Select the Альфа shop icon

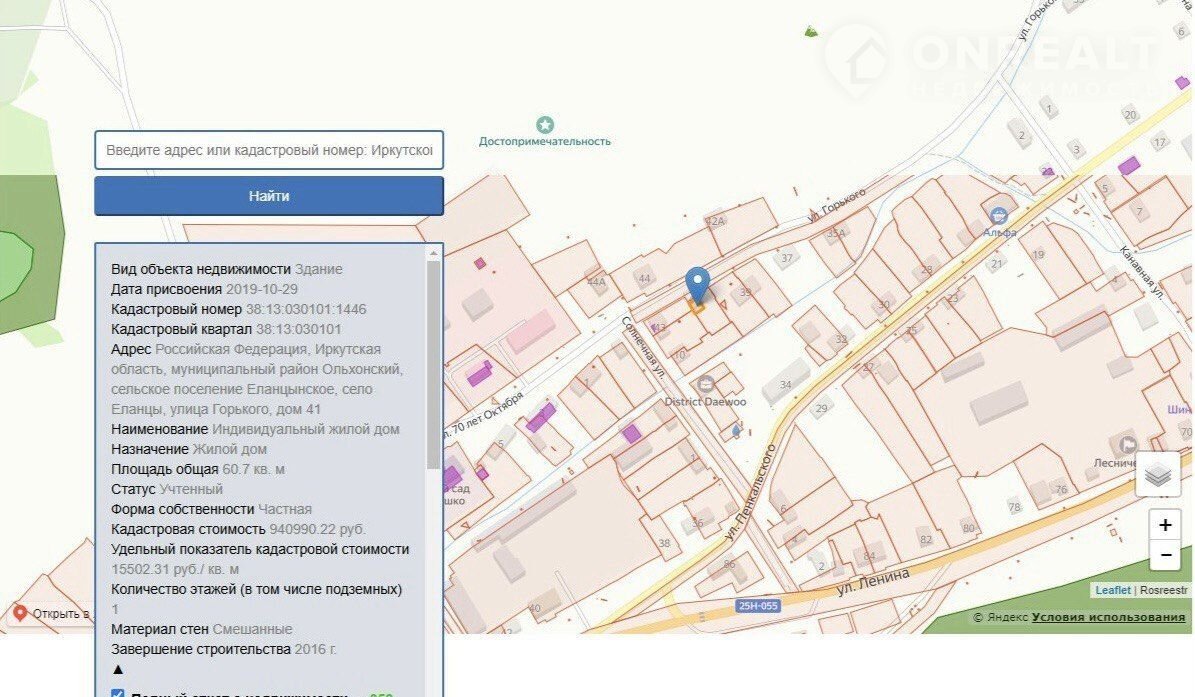tap(998, 215)
